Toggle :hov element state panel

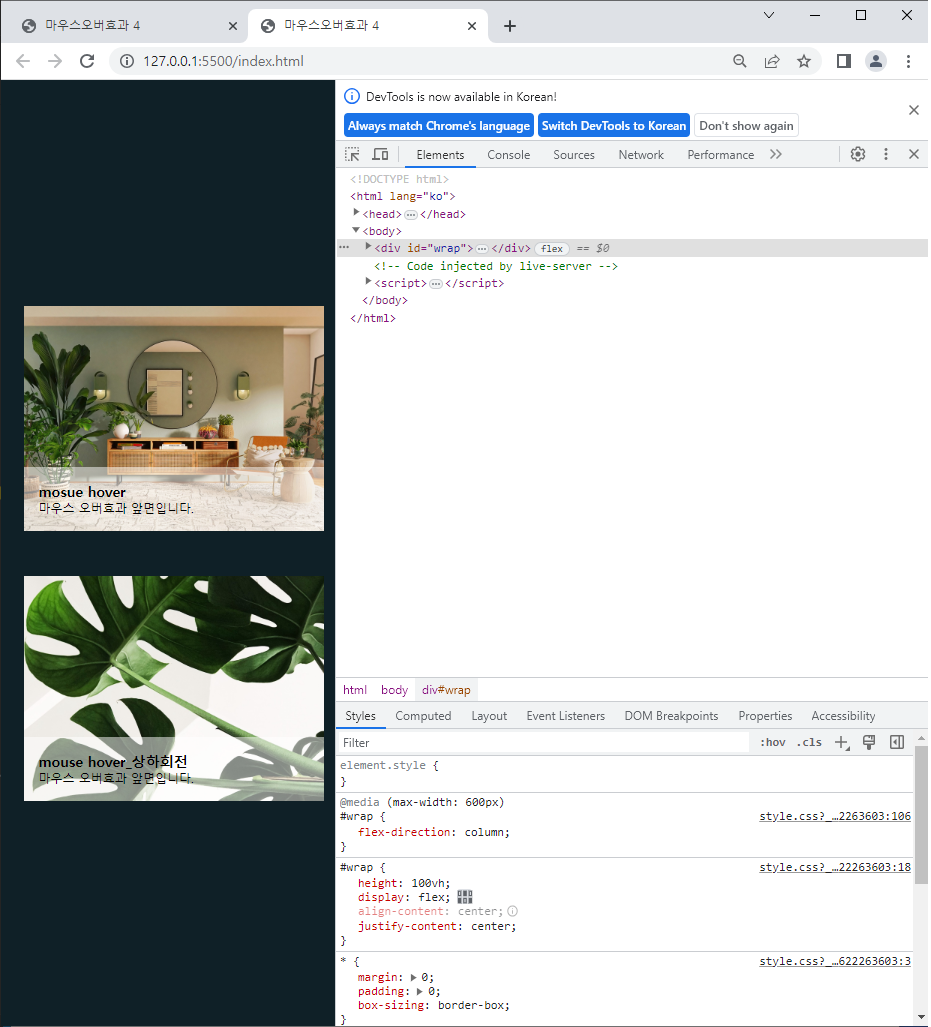772,742
